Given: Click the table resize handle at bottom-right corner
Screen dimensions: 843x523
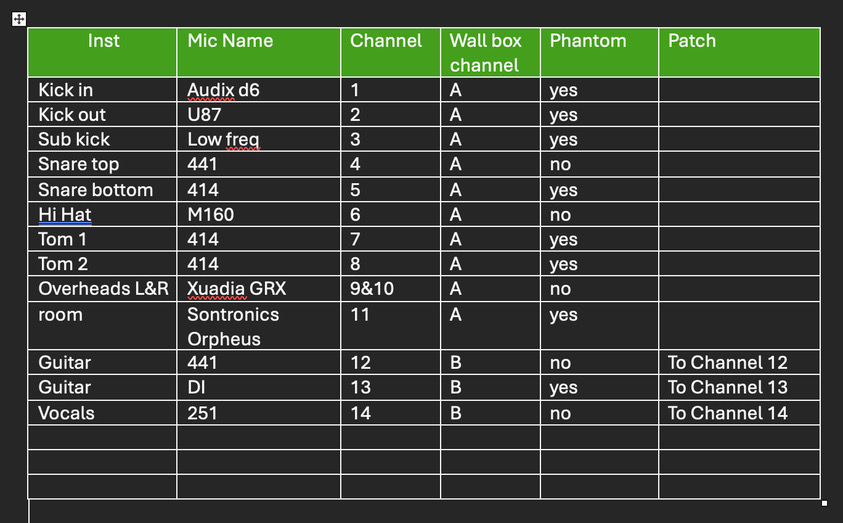Looking at the screenshot, I should pyautogui.click(x=823, y=502).
